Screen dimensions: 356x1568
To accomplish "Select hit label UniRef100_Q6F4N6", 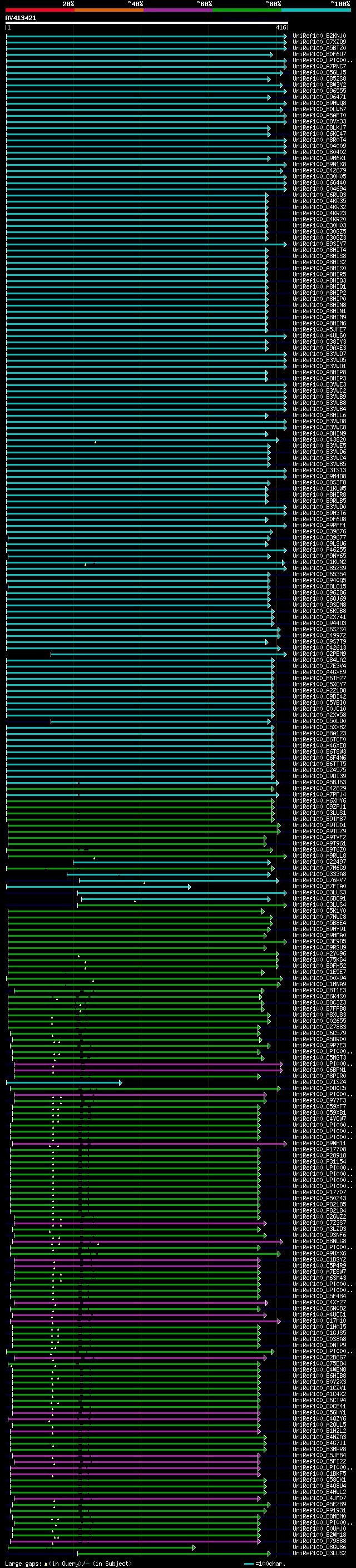I will click(x=319, y=758).
